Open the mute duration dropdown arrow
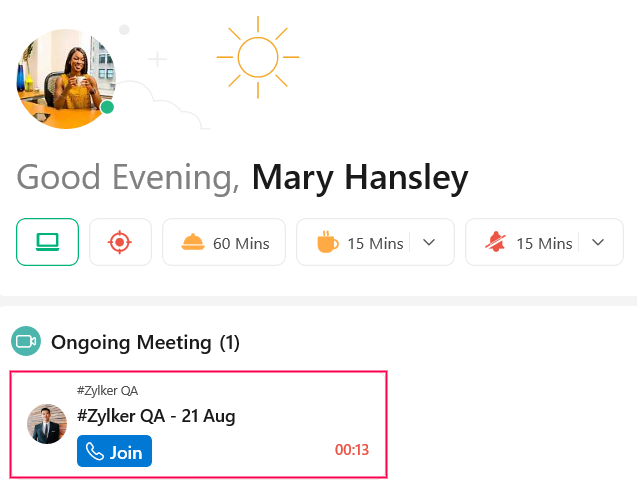637x490 pixels. pyautogui.click(x=598, y=242)
